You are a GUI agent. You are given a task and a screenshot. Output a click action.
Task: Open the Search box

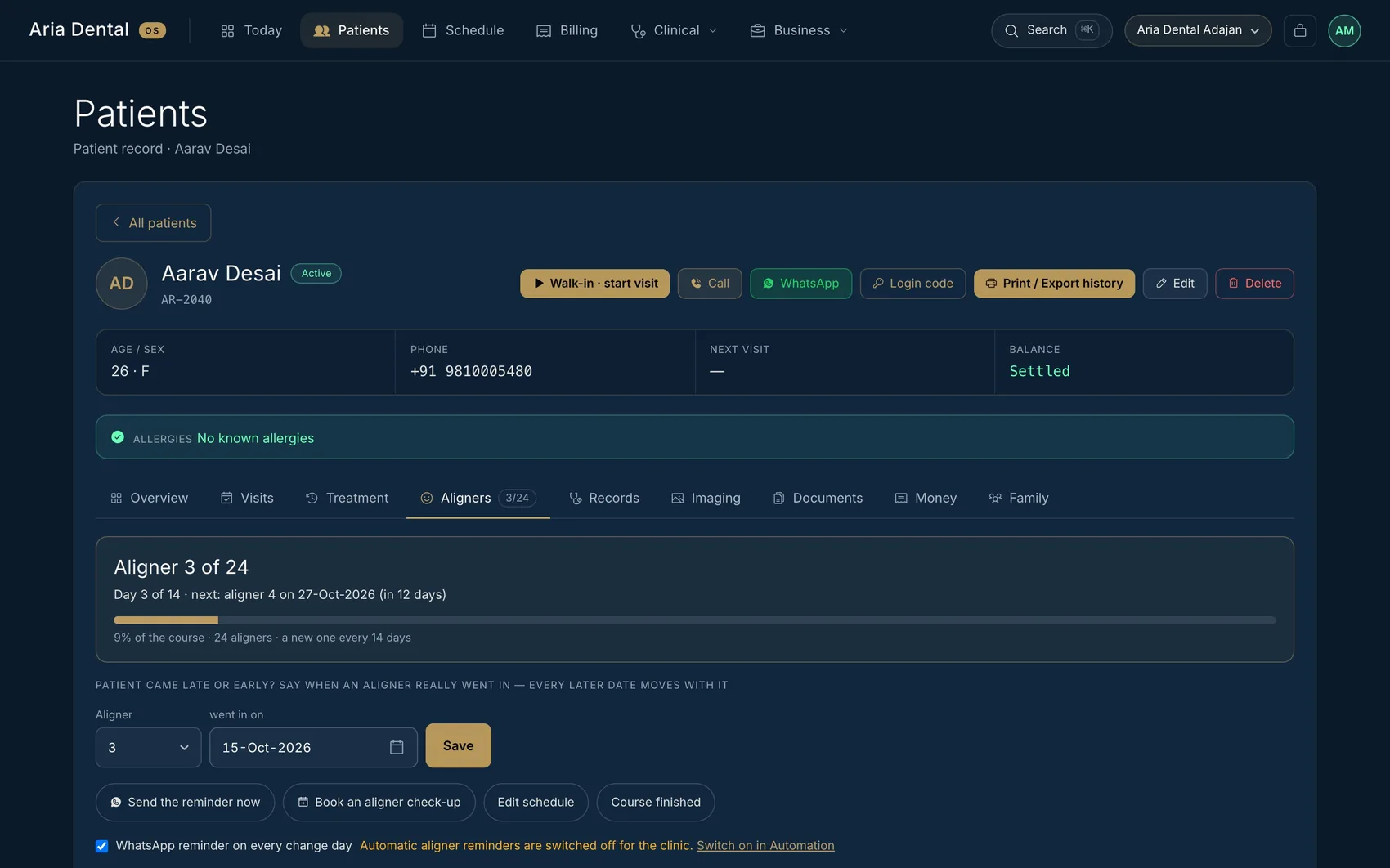[1051, 30]
